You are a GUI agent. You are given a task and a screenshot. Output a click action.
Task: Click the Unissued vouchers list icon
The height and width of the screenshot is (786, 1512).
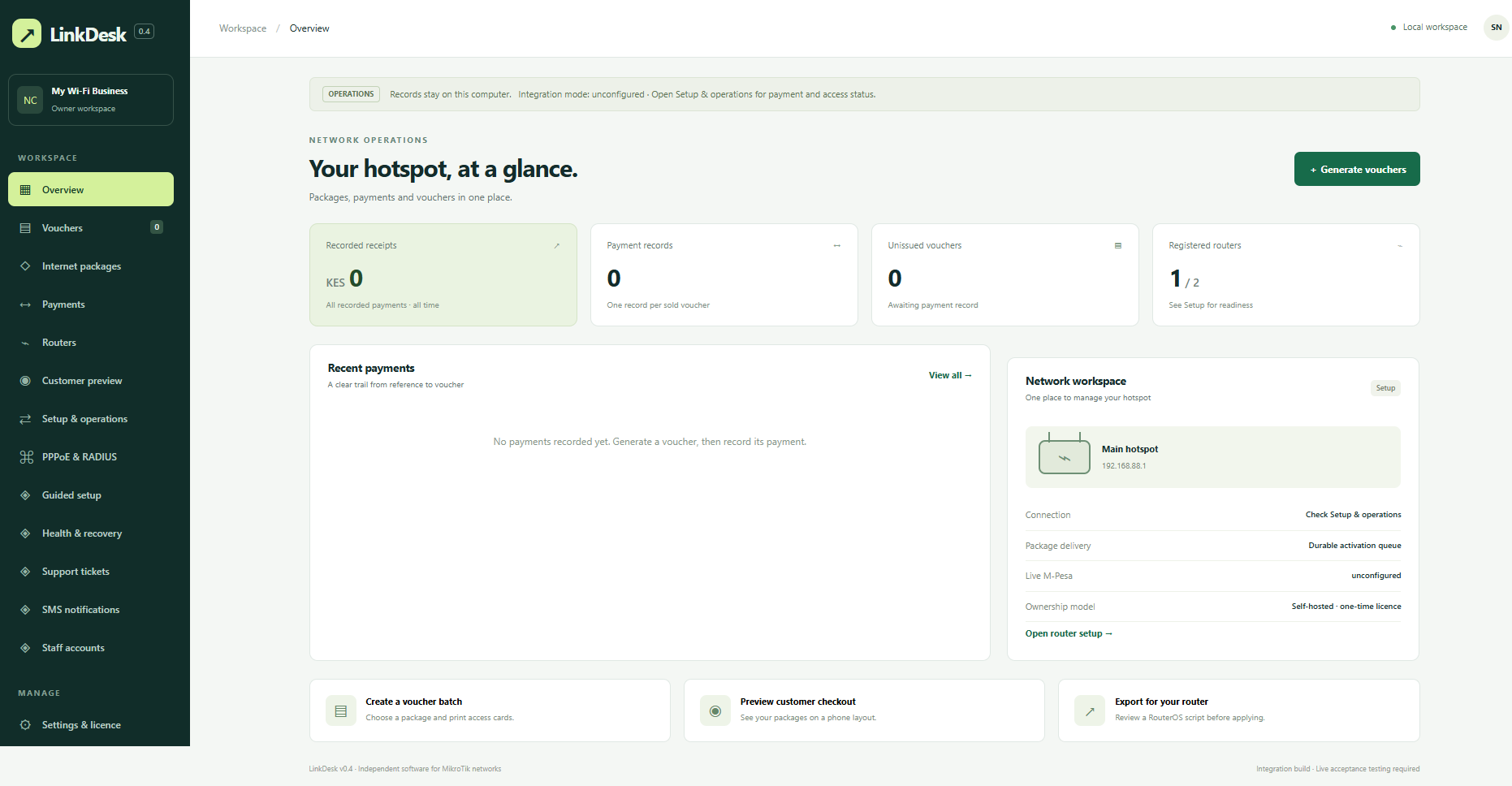(1118, 245)
